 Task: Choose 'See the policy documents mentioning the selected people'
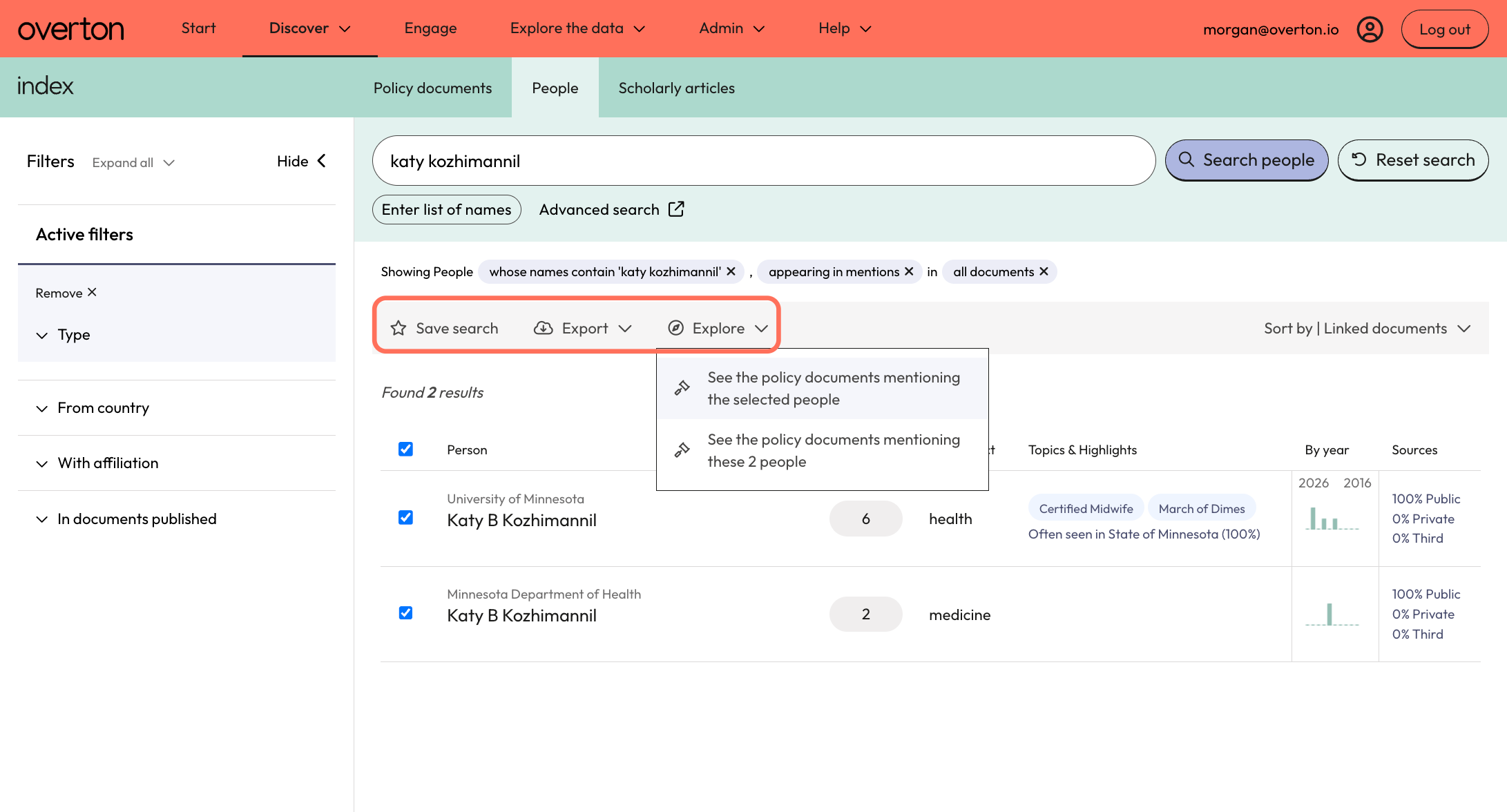pyautogui.click(x=823, y=388)
